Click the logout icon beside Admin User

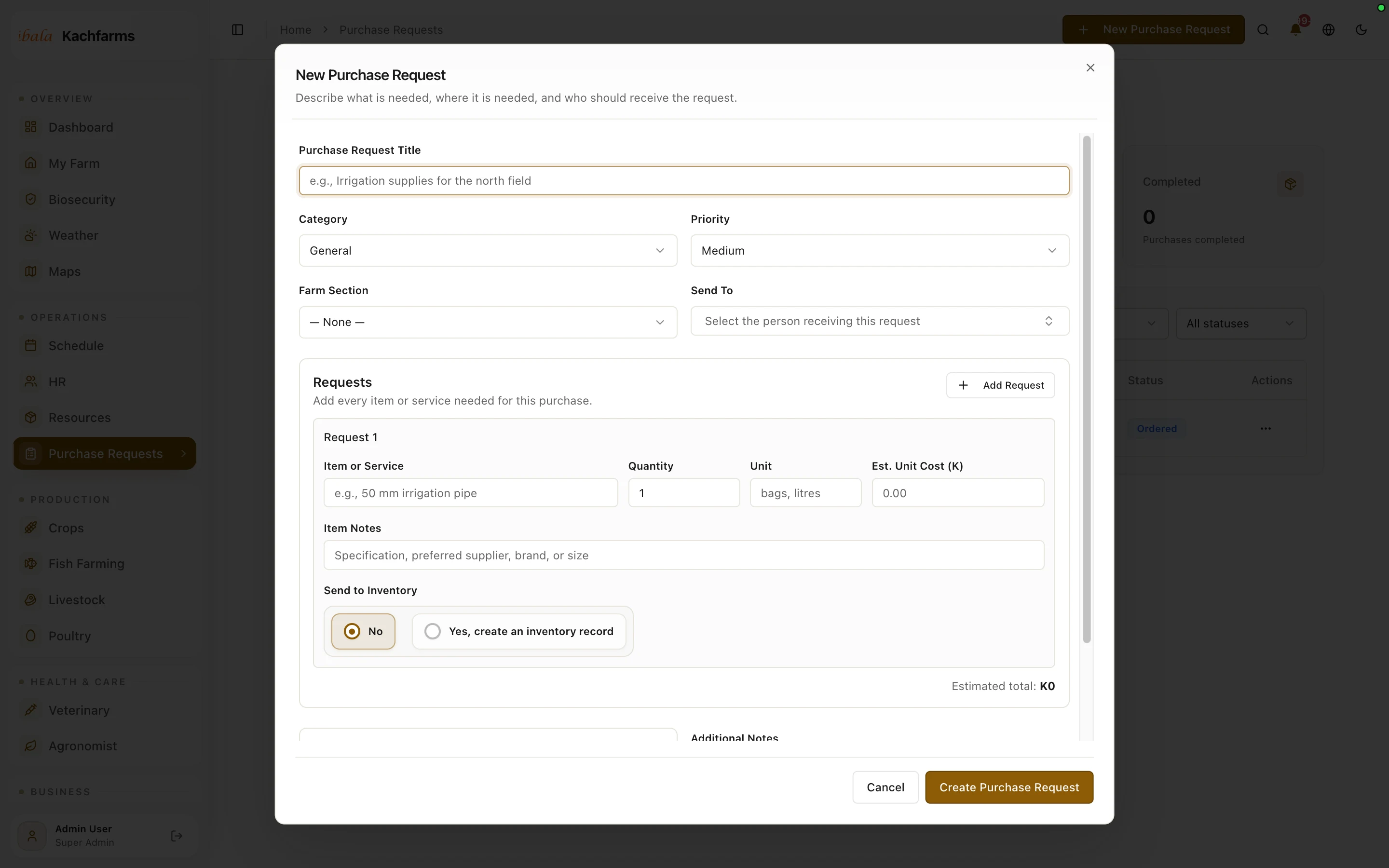[177, 836]
